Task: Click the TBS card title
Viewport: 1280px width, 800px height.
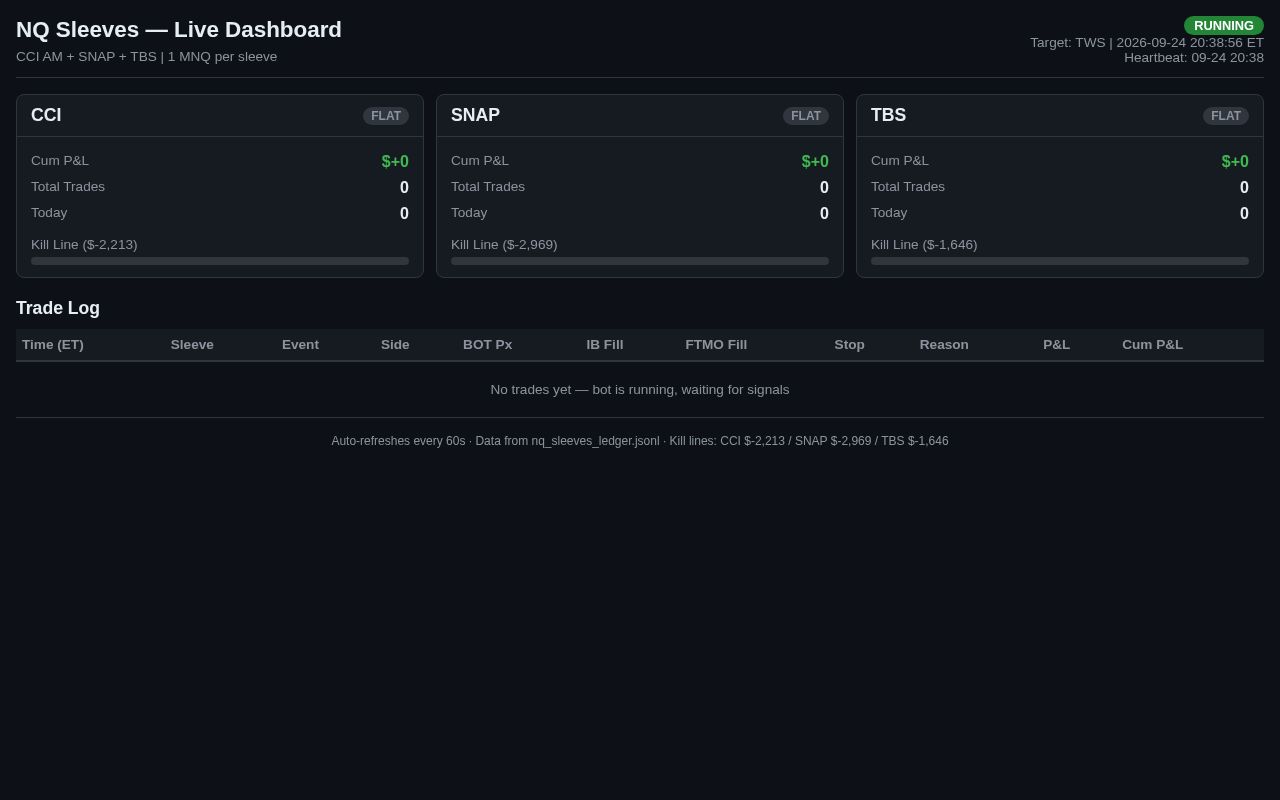Action: (x=888, y=115)
